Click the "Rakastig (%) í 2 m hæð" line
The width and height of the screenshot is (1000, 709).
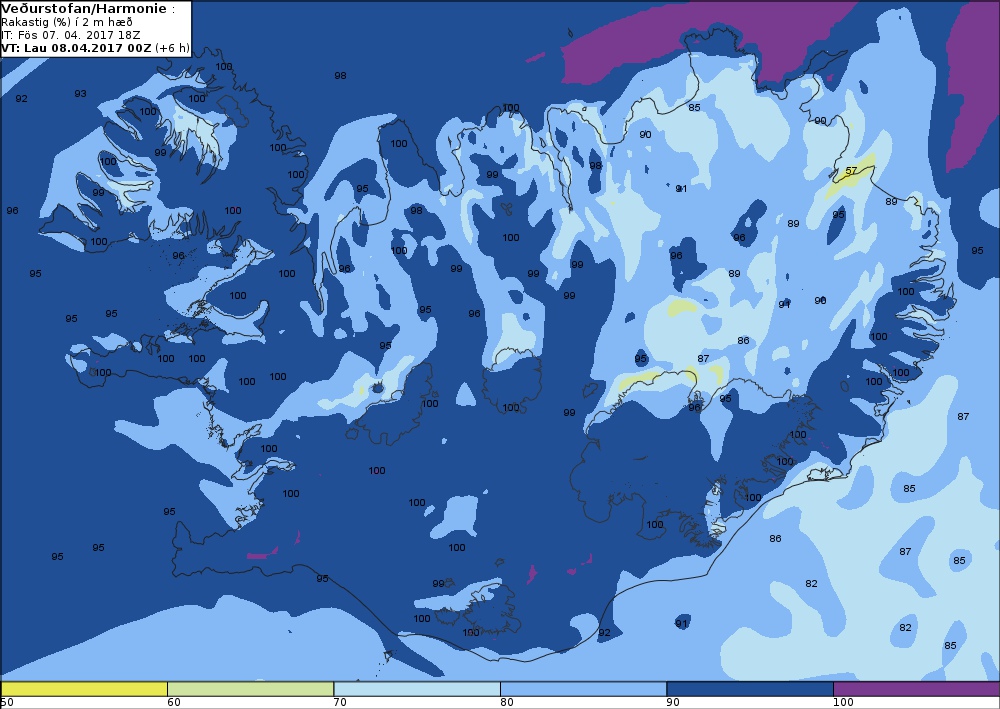pyautogui.click(x=67, y=22)
